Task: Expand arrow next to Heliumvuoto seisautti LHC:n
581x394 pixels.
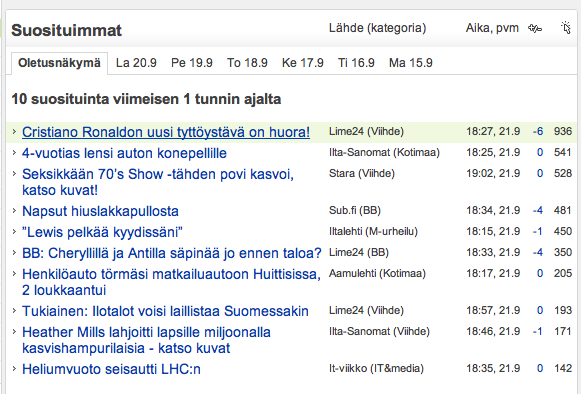Action: click(x=14, y=369)
